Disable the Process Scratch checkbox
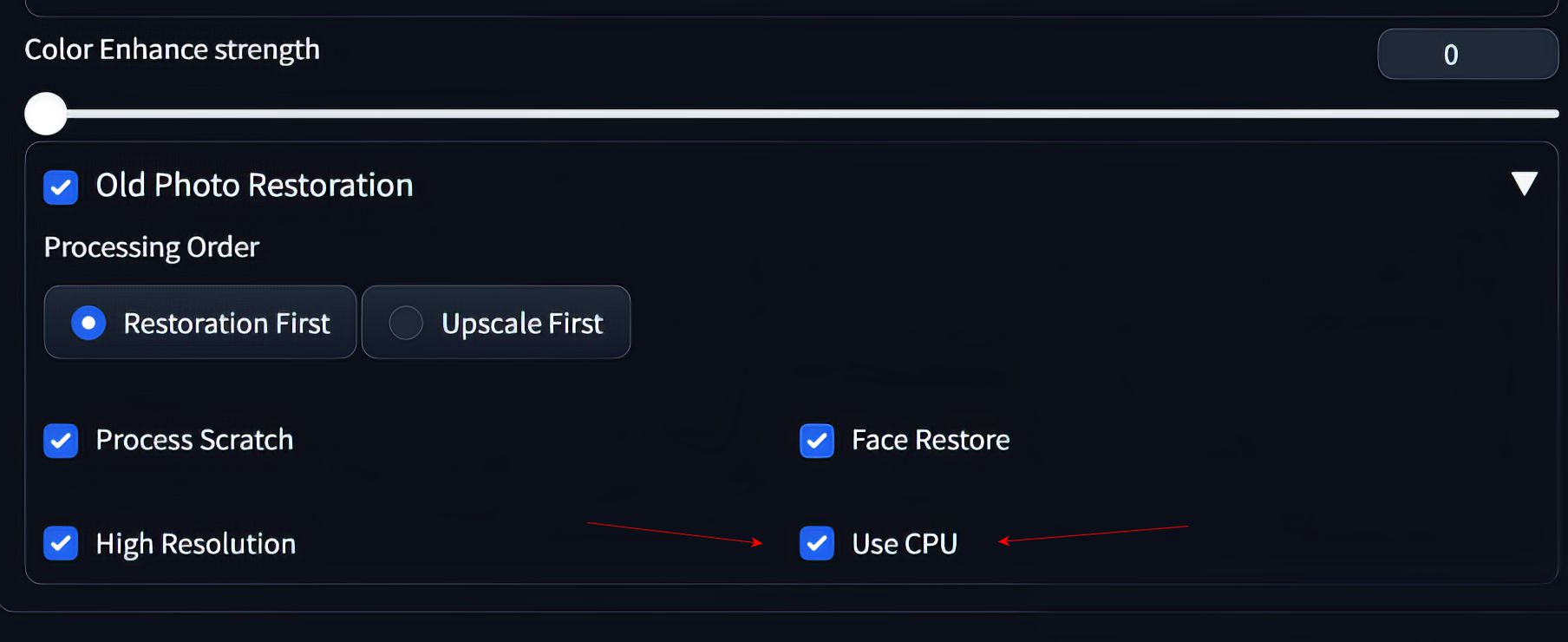 pyautogui.click(x=61, y=441)
